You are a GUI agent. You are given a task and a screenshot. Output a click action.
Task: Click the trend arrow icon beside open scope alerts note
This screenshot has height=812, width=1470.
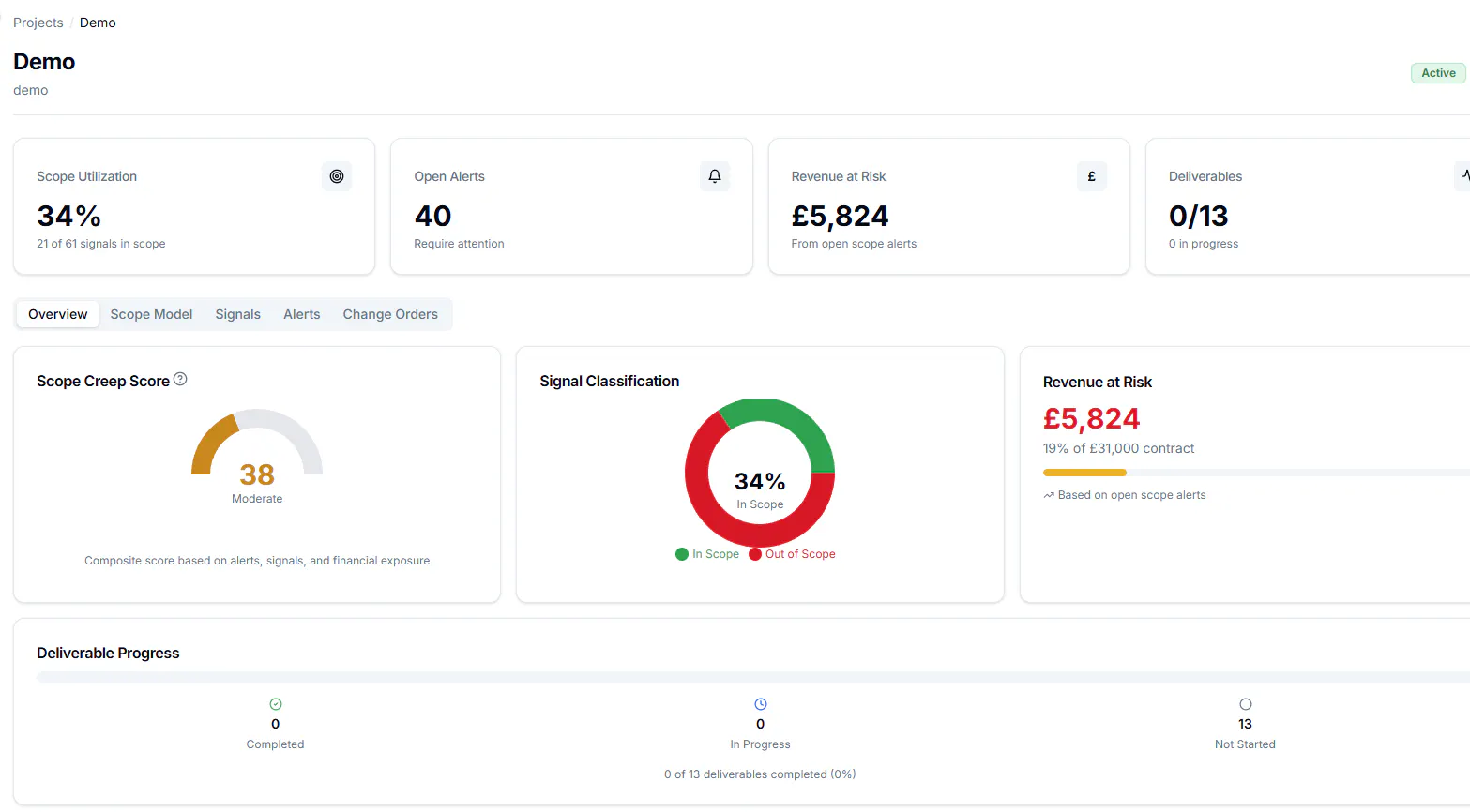pos(1049,495)
